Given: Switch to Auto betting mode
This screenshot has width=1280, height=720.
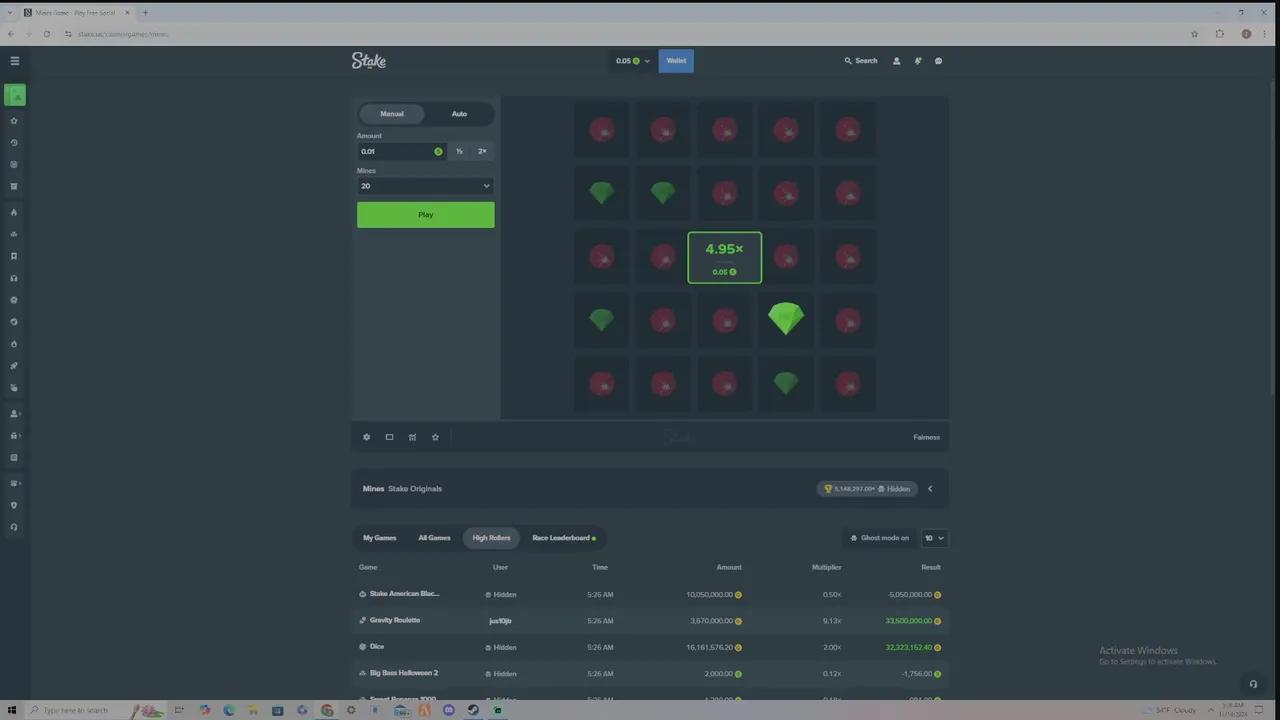Looking at the screenshot, I should coord(459,114).
